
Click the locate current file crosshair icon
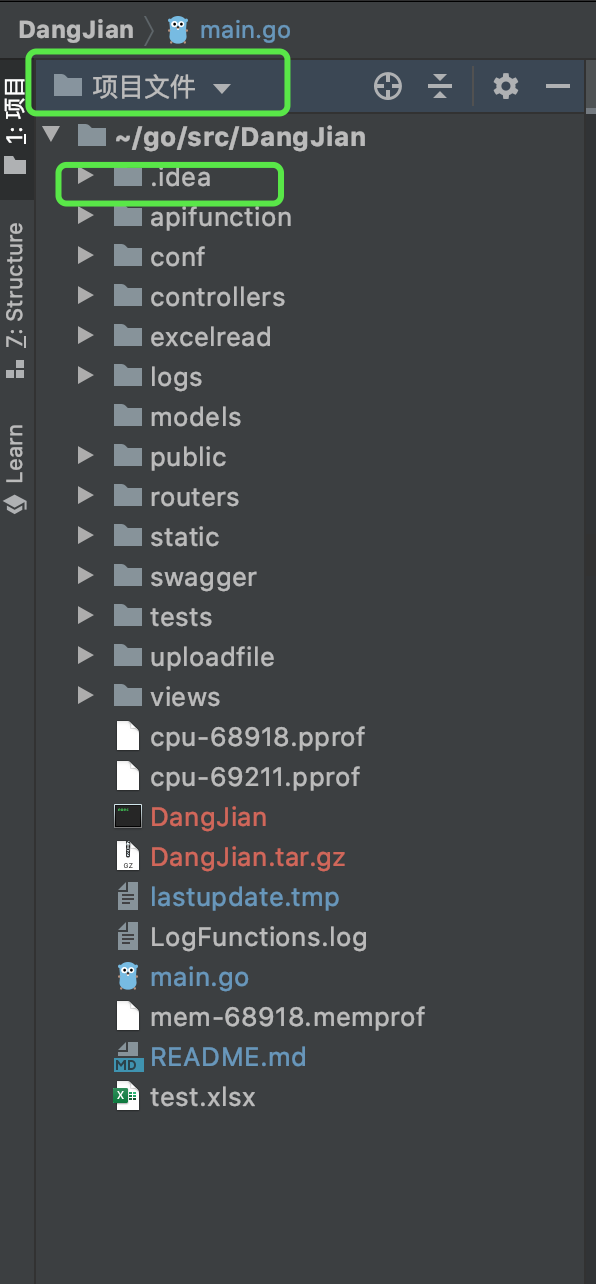(388, 87)
